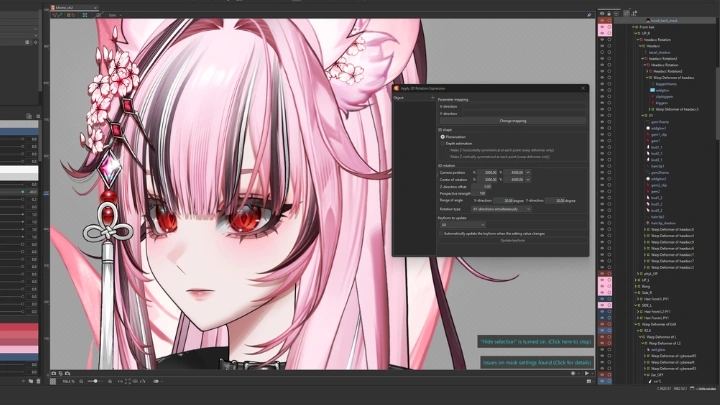Select the hairclip1 layer
The image size is (720, 405).
(x=658, y=166)
